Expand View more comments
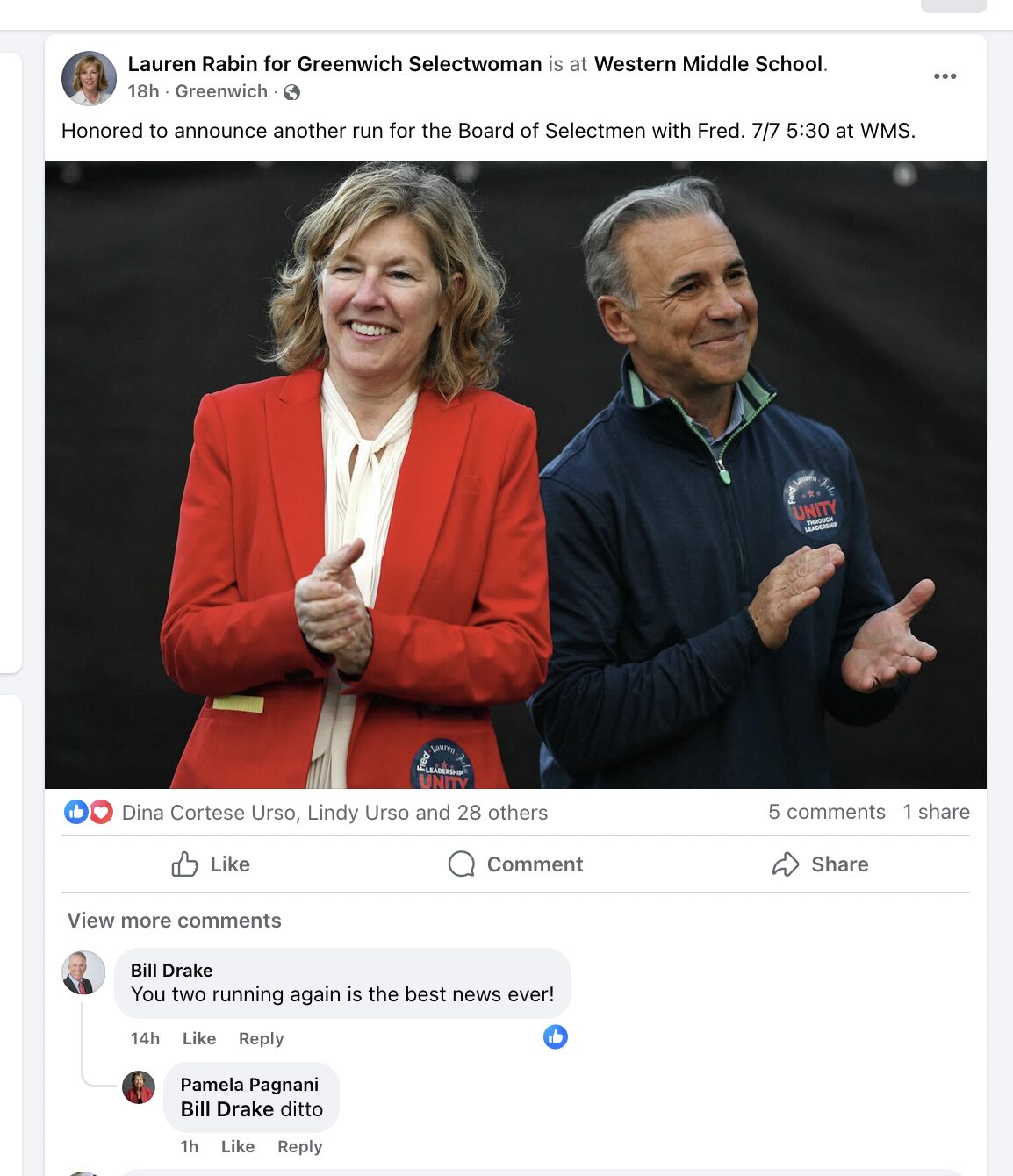The height and width of the screenshot is (1176, 1013). coord(175,921)
